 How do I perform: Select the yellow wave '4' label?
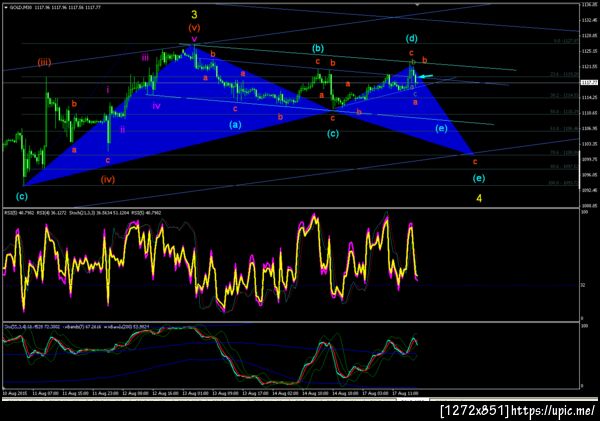479,198
